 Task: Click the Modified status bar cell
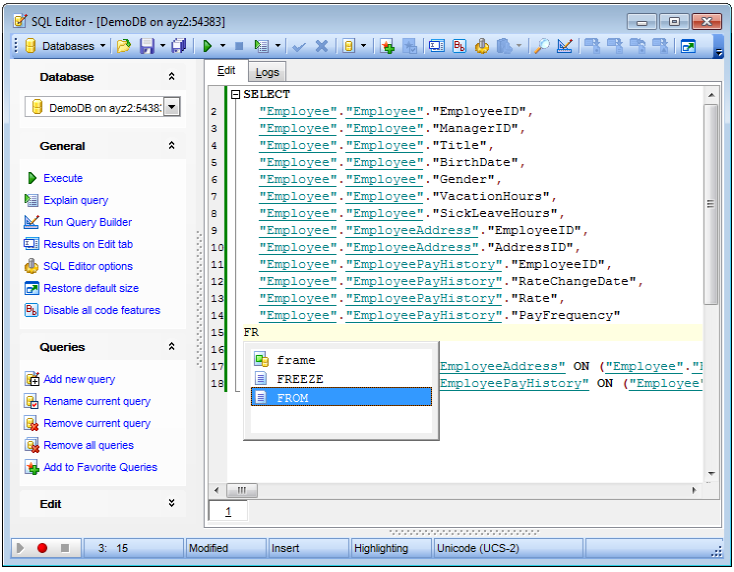[226, 548]
